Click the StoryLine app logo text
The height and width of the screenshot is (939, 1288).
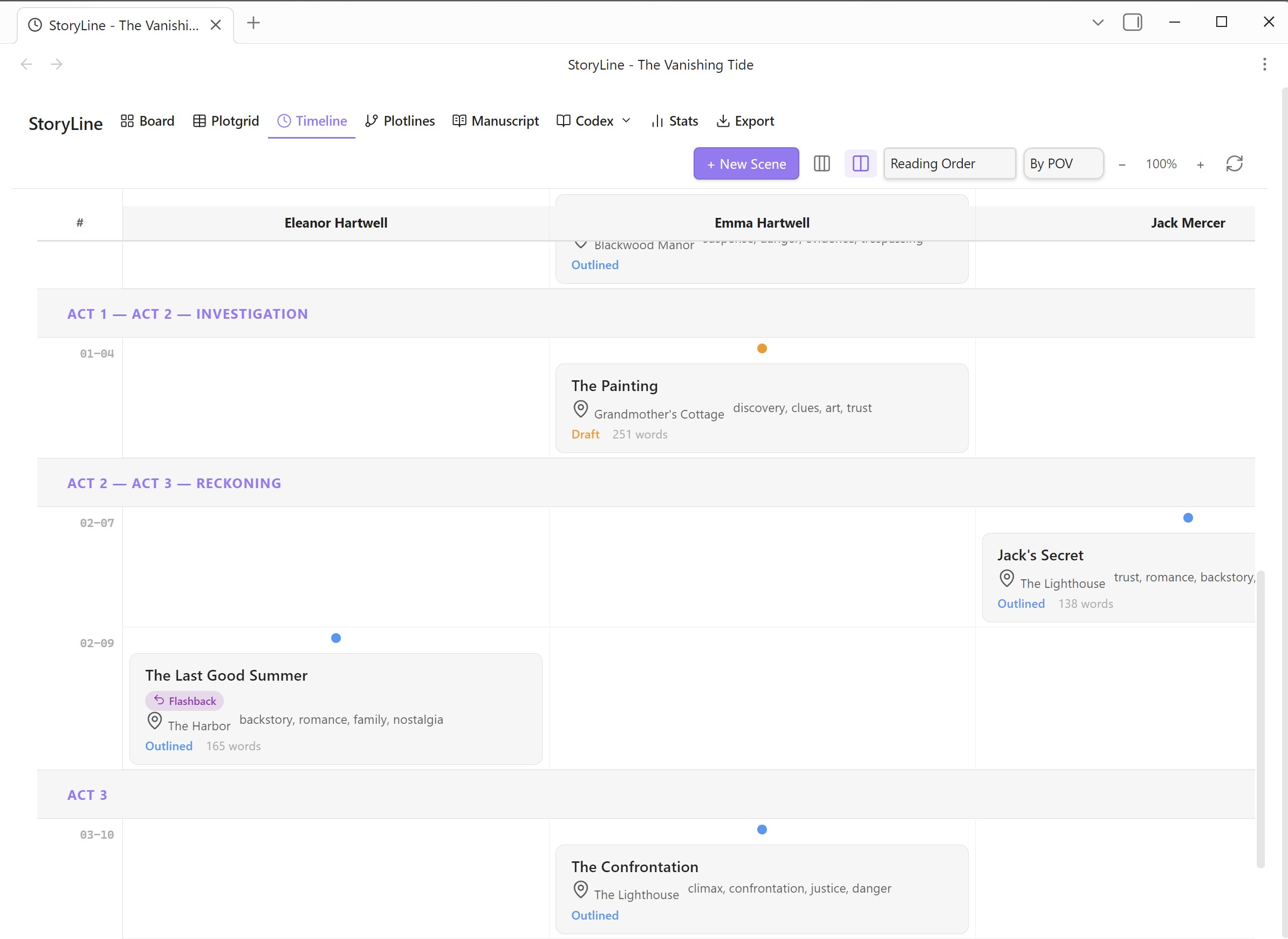click(x=65, y=124)
